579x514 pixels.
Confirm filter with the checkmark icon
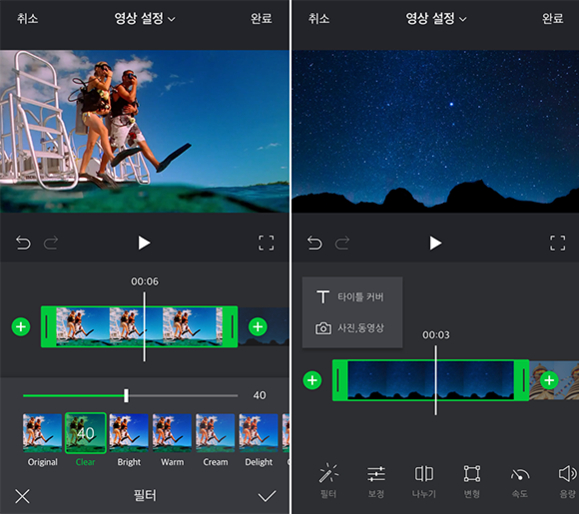point(267,496)
